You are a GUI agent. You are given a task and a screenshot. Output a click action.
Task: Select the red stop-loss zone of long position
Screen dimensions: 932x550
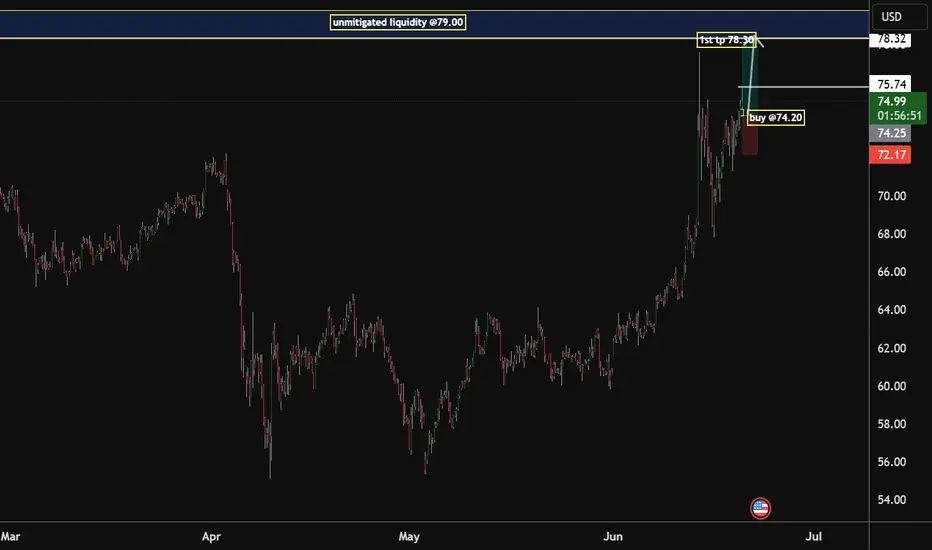tap(750, 136)
